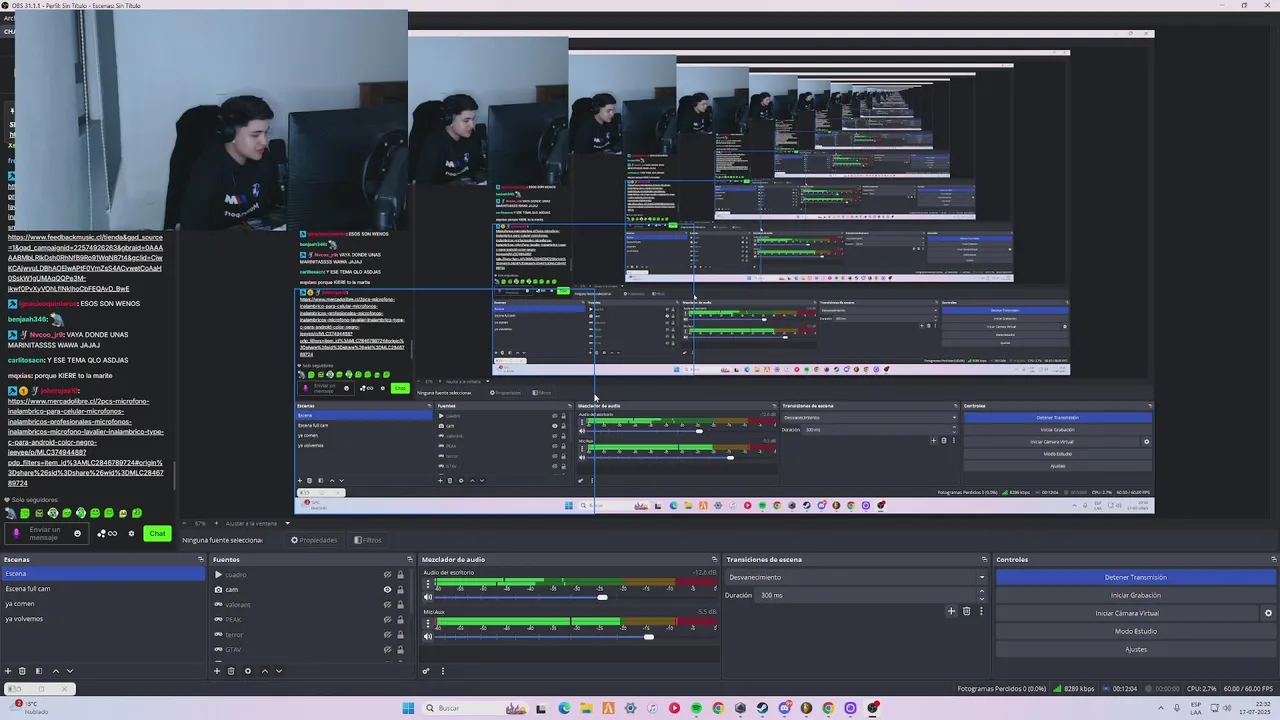Open Propiedades for the source

pos(314,540)
